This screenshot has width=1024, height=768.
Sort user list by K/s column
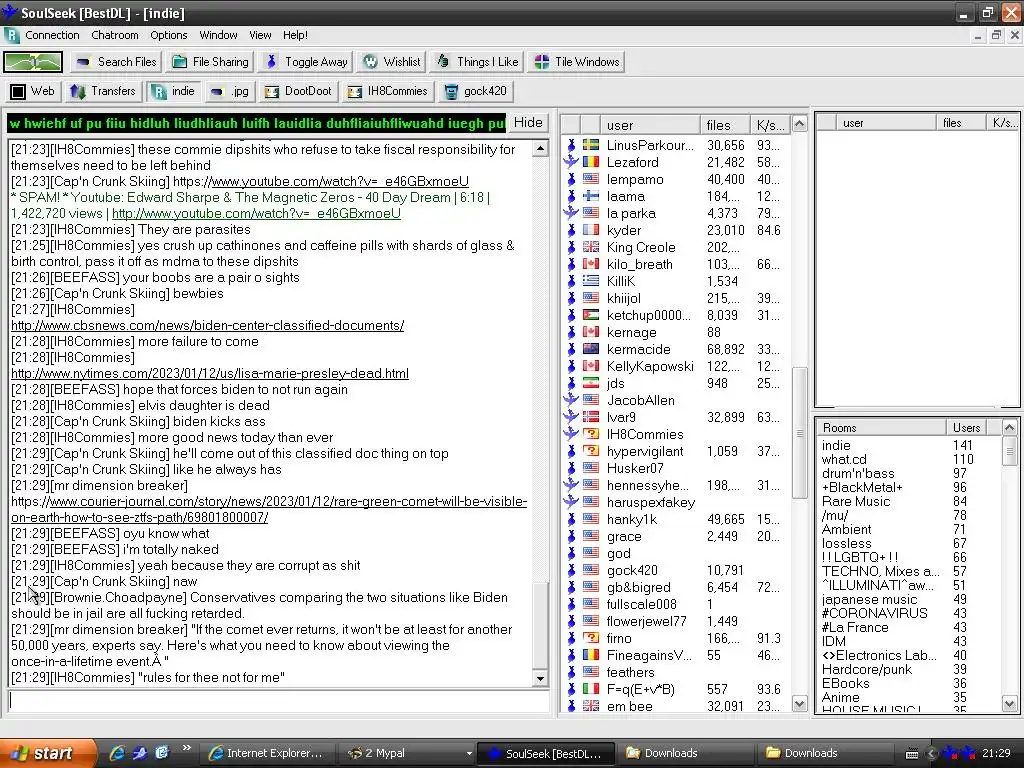coord(770,125)
